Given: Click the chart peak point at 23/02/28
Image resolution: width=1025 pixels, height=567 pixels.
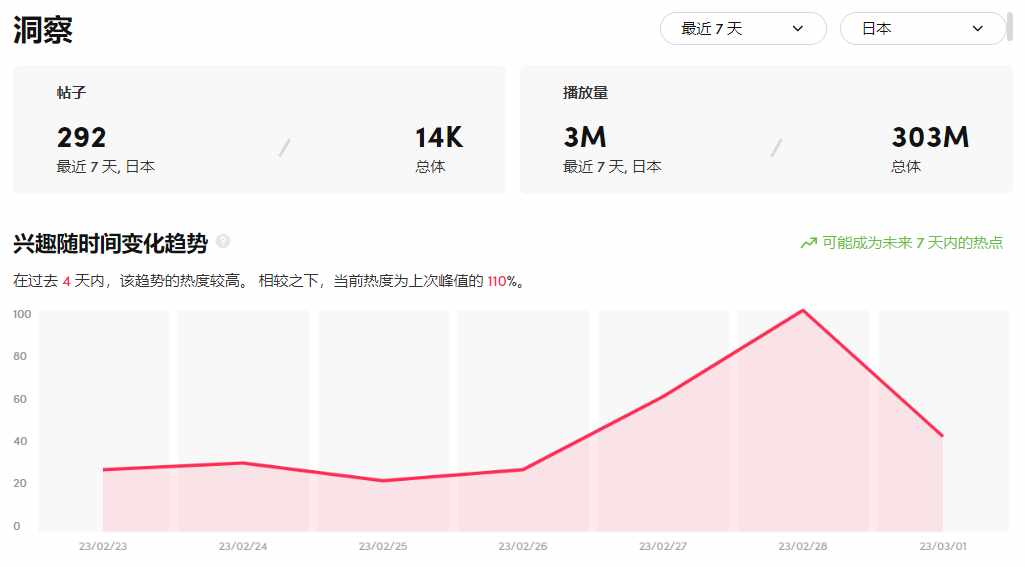Looking at the screenshot, I should pos(803,311).
